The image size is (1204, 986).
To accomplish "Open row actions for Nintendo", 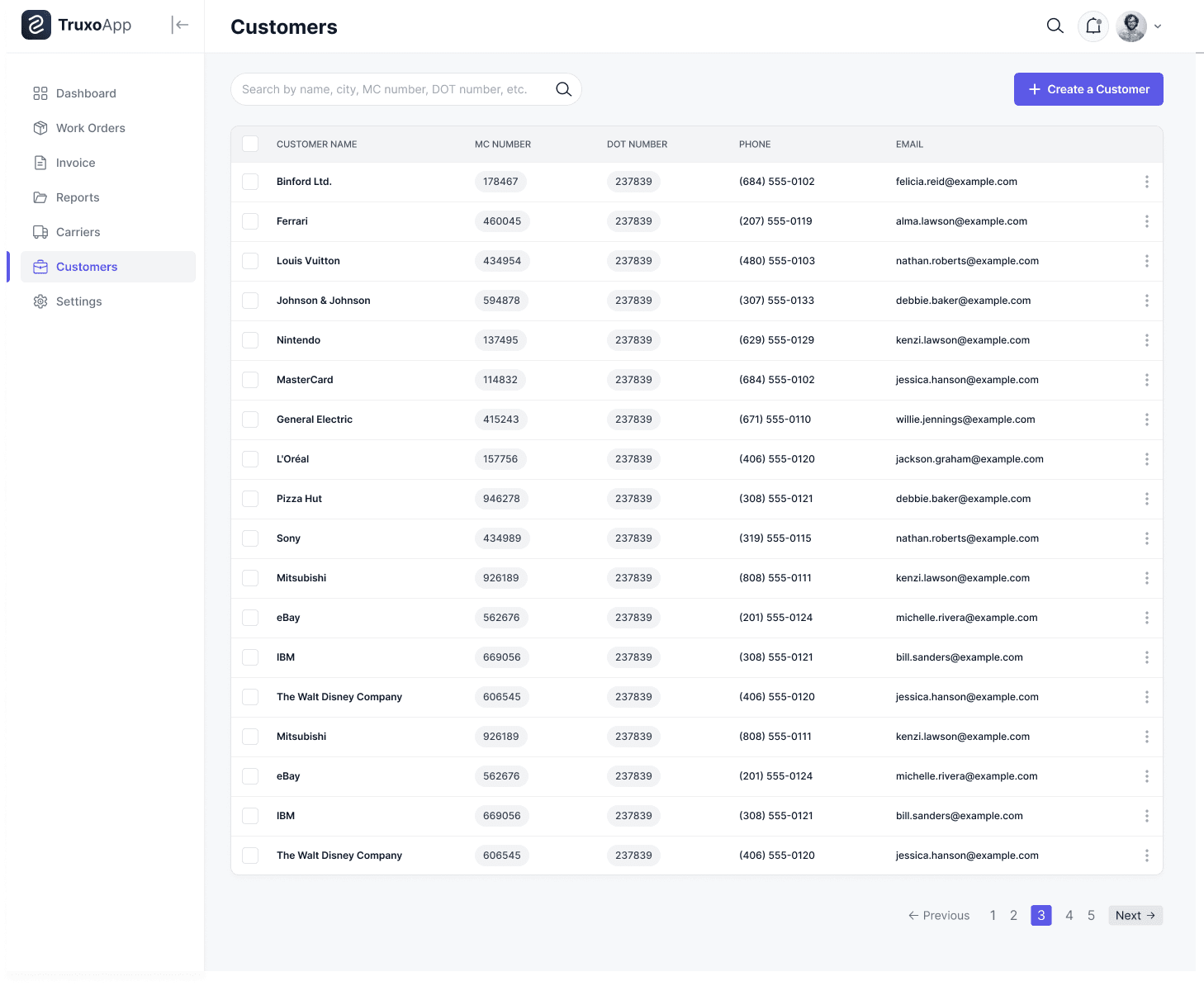I will 1146,340.
